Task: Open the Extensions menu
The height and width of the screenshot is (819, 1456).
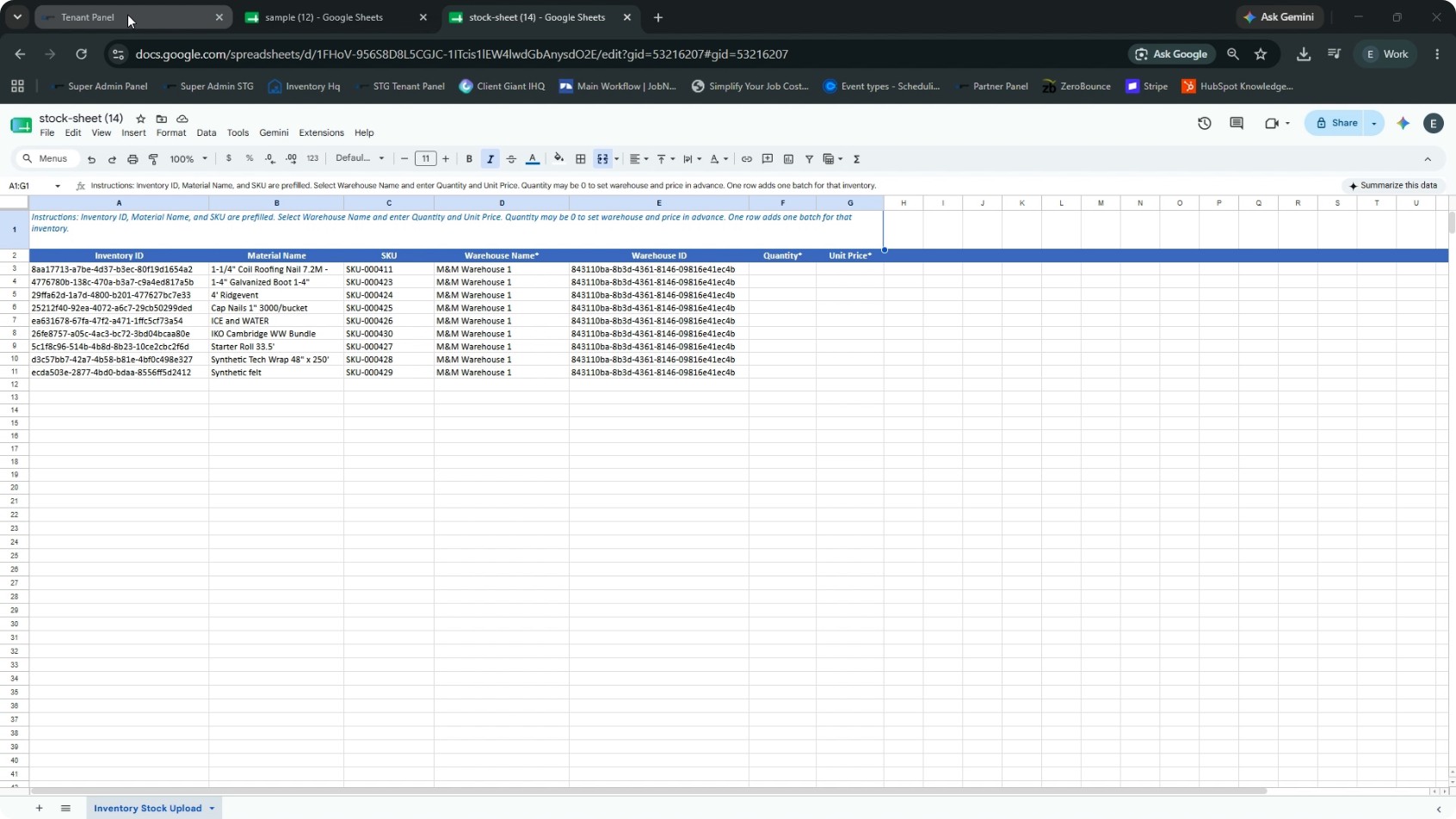Action: pyautogui.click(x=321, y=133)
